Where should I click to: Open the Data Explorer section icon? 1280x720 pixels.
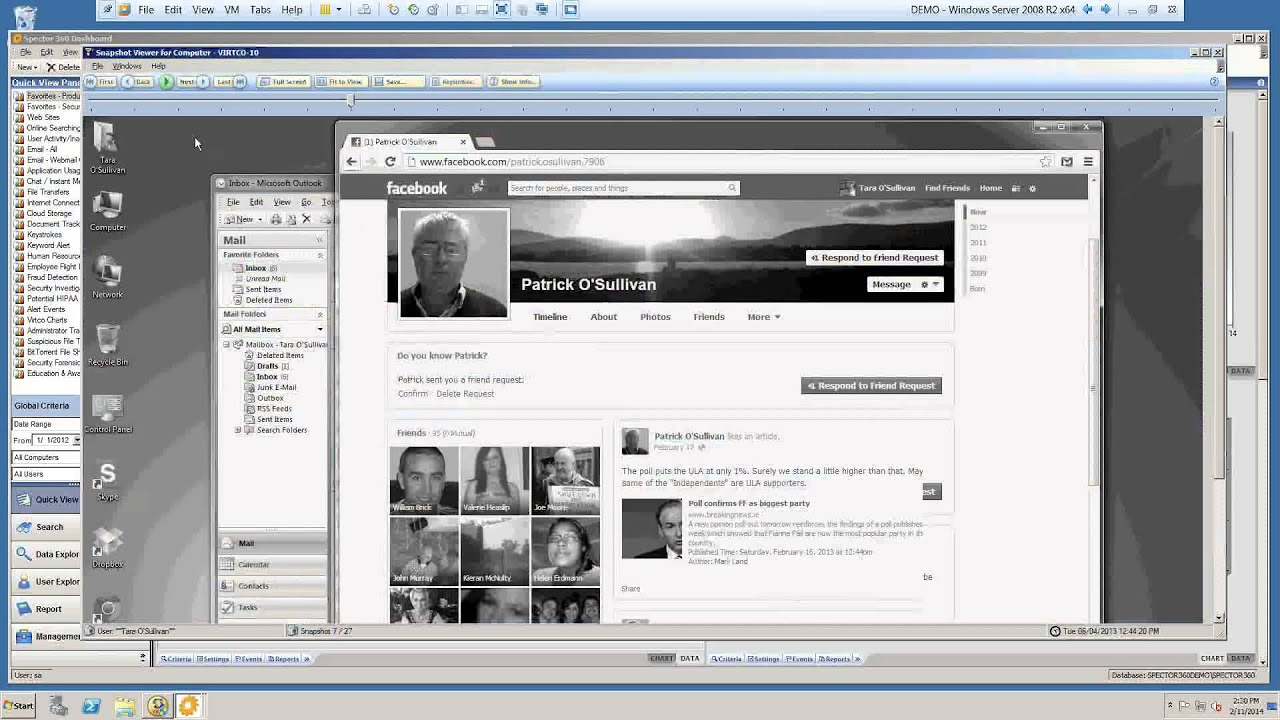tap(24, 554)
